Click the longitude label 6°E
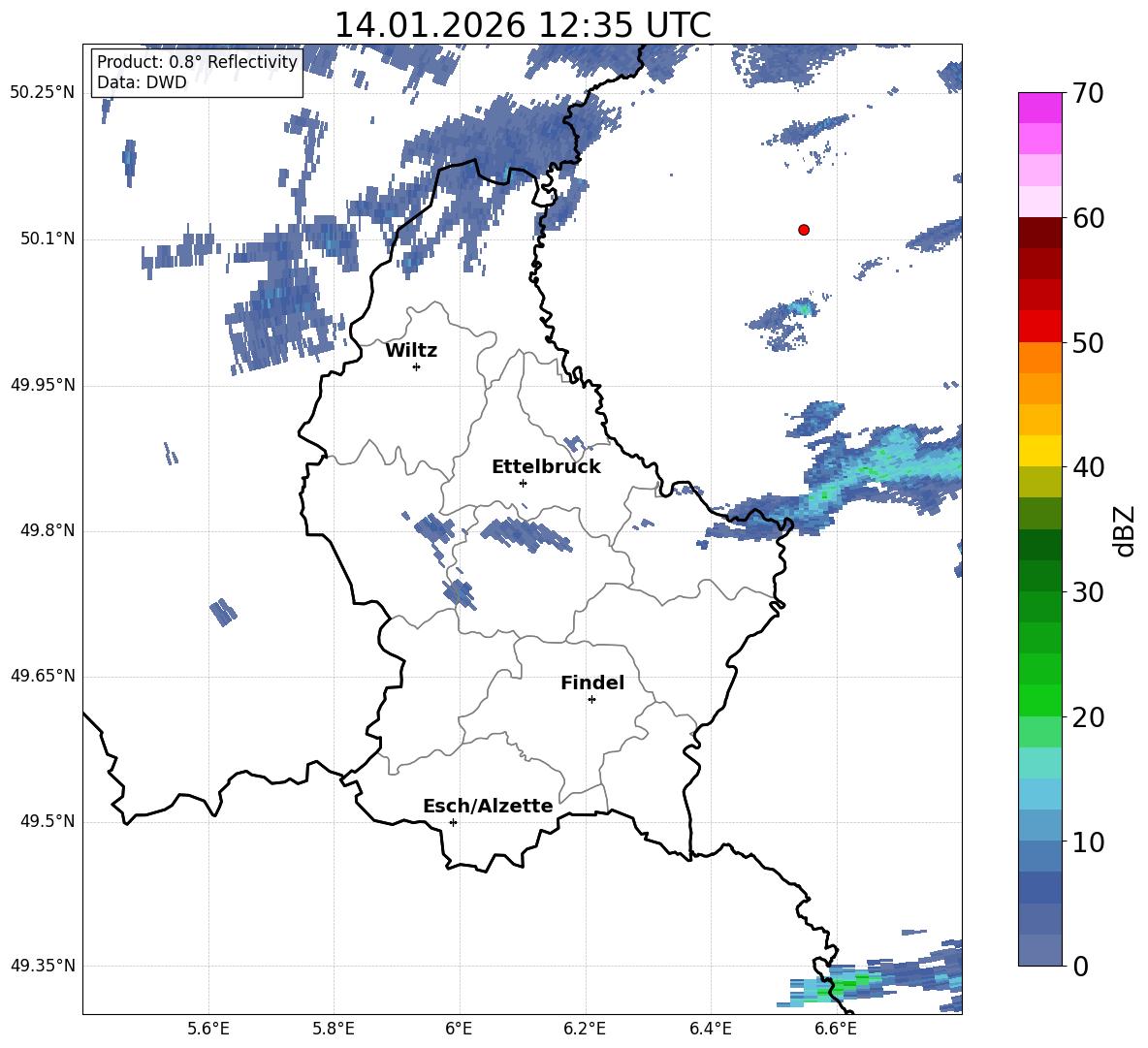The width and height of the screenshot is (1148, 1048). (x=459, y=1029)
